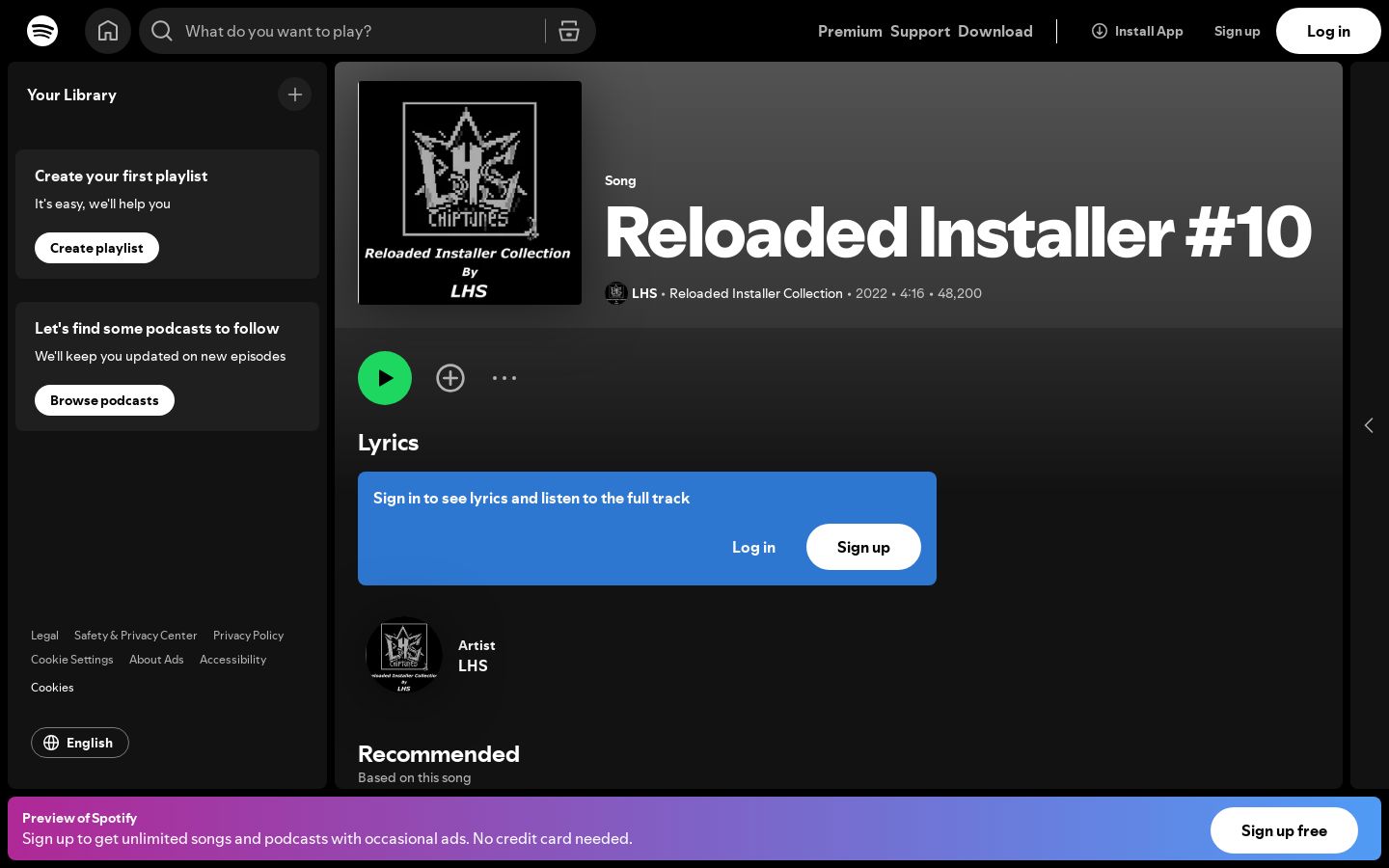This screenshot has height=868, width=1389.
Task: Click the Log in button in the top bar
Action: (x=1328, y=31)
